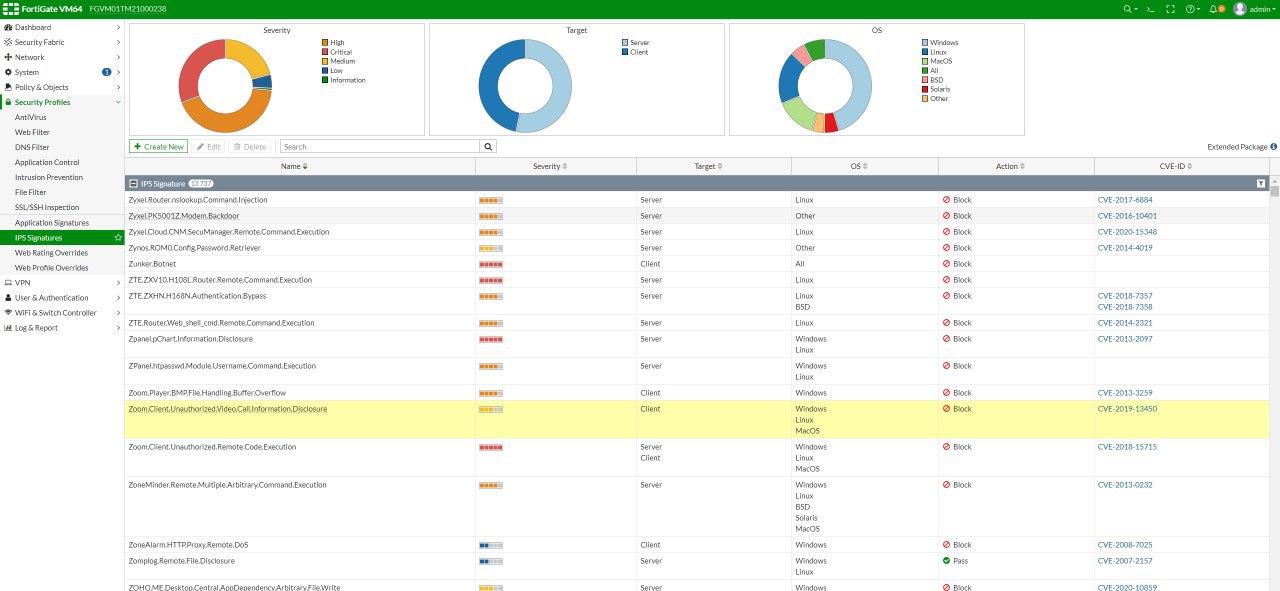Image resolution: width=1280 pixels, height=591 pixels.
Task: Toggle full screen mode icon
Action: [x=1171, y=8]
